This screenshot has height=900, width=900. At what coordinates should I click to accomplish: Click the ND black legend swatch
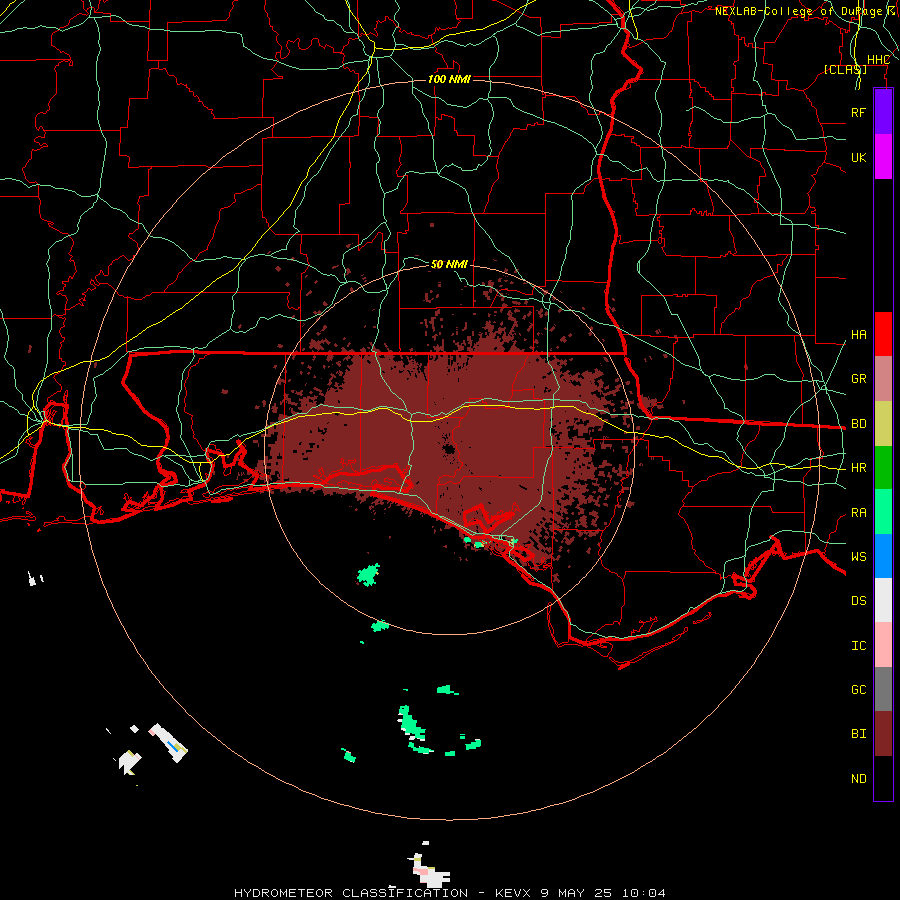coord(883,778)
